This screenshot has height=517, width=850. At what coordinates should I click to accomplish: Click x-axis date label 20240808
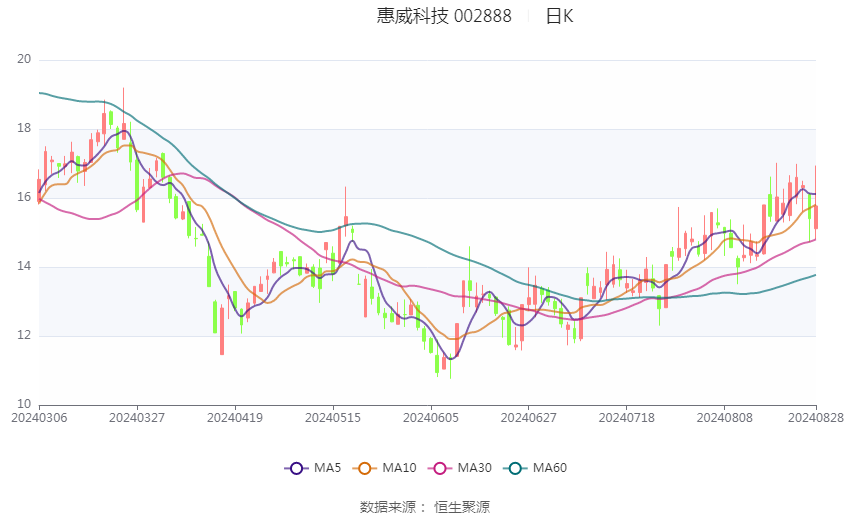coord(725,418)
